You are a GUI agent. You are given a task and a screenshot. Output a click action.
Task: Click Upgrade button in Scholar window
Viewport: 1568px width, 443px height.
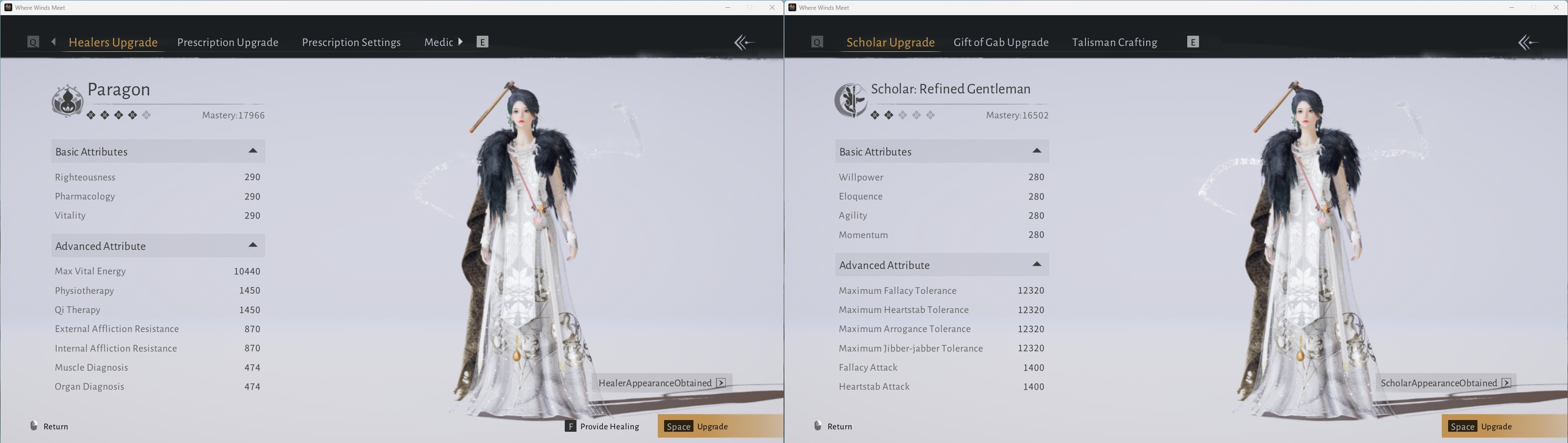(x=1505, y=426)
